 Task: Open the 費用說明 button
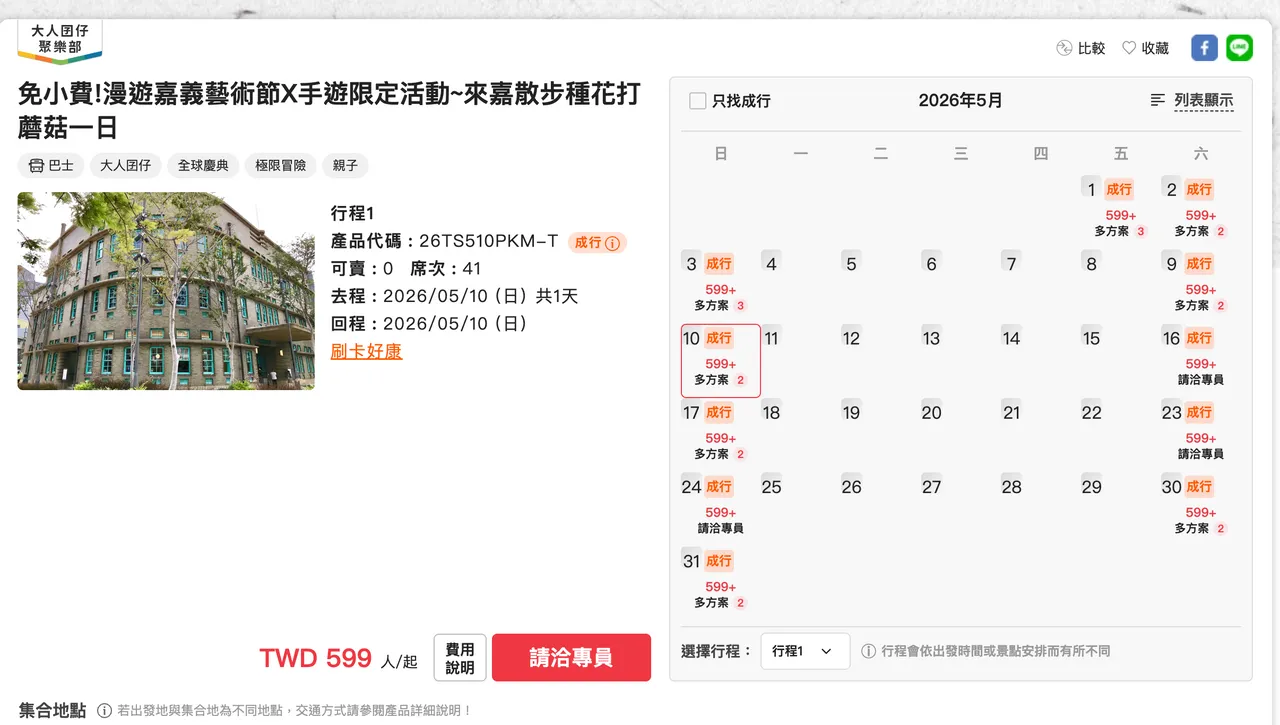click(x=460, y=658)
